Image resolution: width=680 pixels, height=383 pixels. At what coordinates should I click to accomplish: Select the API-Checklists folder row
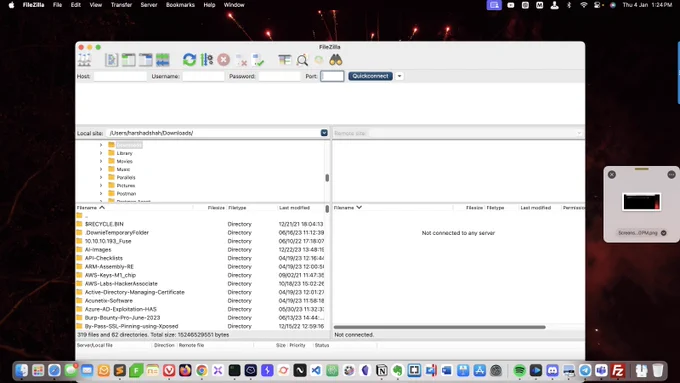(200, 258)
